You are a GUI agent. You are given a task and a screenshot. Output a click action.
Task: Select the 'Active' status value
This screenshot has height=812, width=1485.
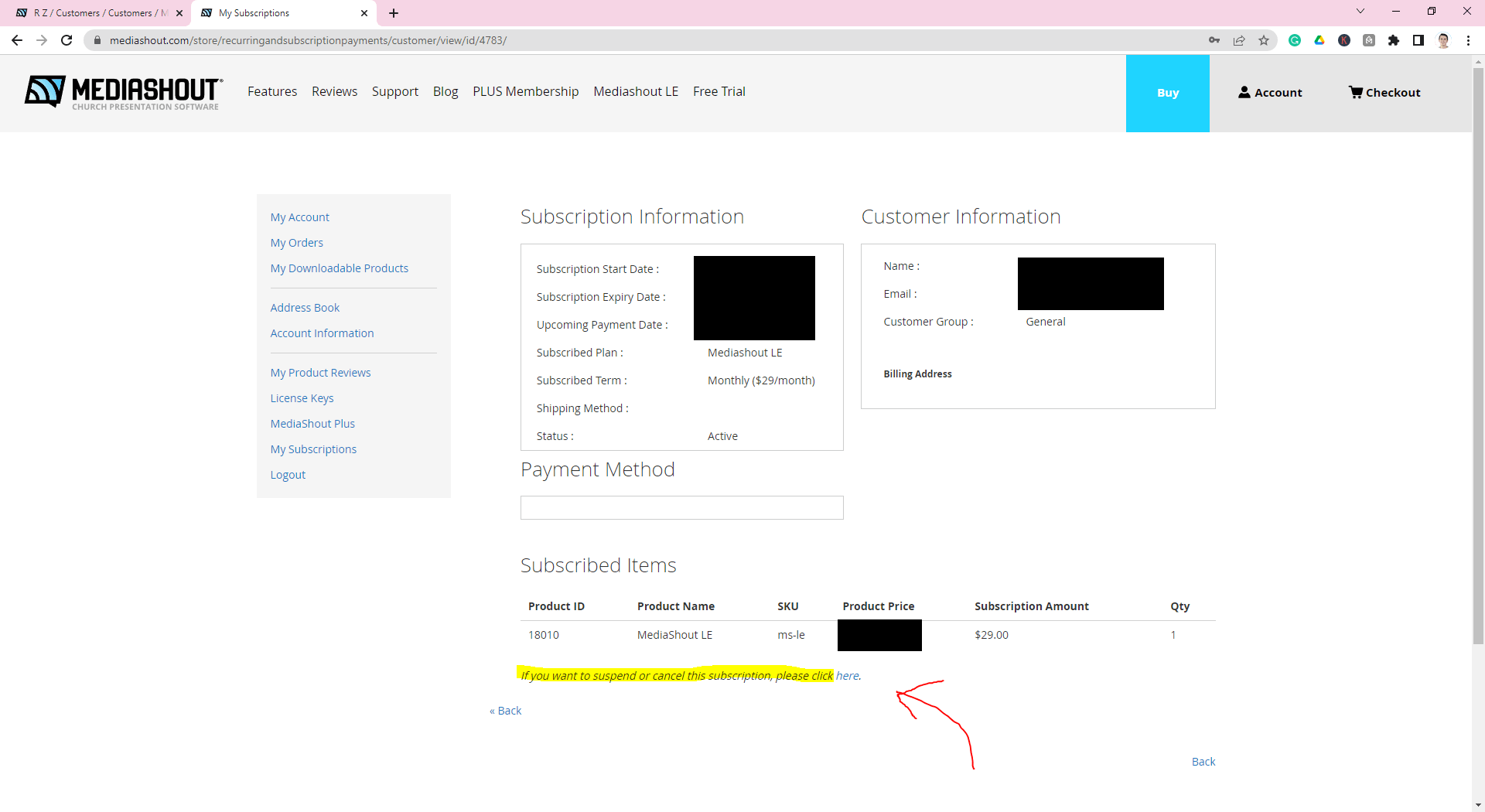click(722, 436)
